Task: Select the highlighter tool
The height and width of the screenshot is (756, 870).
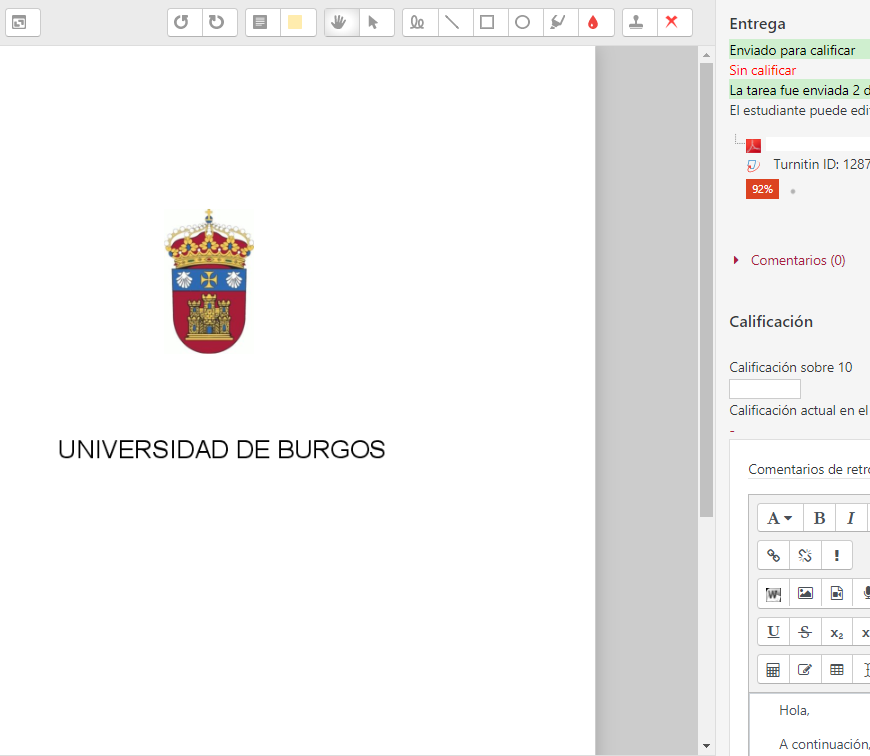Action: pyautogui.click(x=560, y=23)
